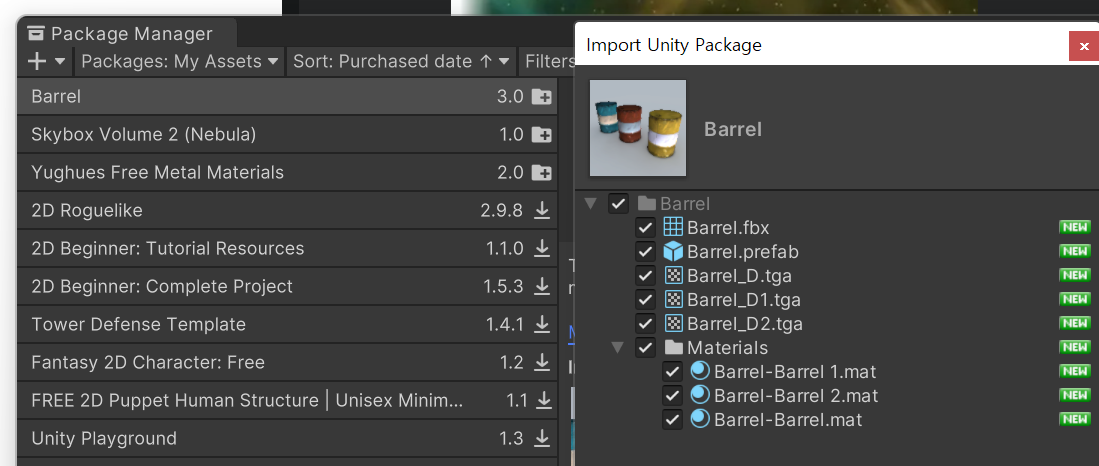The width and height of the screenshot is (1099, 466).
Task: Uncheck the Barrel.fbx checkbox
Action: [x=645, y=227]
